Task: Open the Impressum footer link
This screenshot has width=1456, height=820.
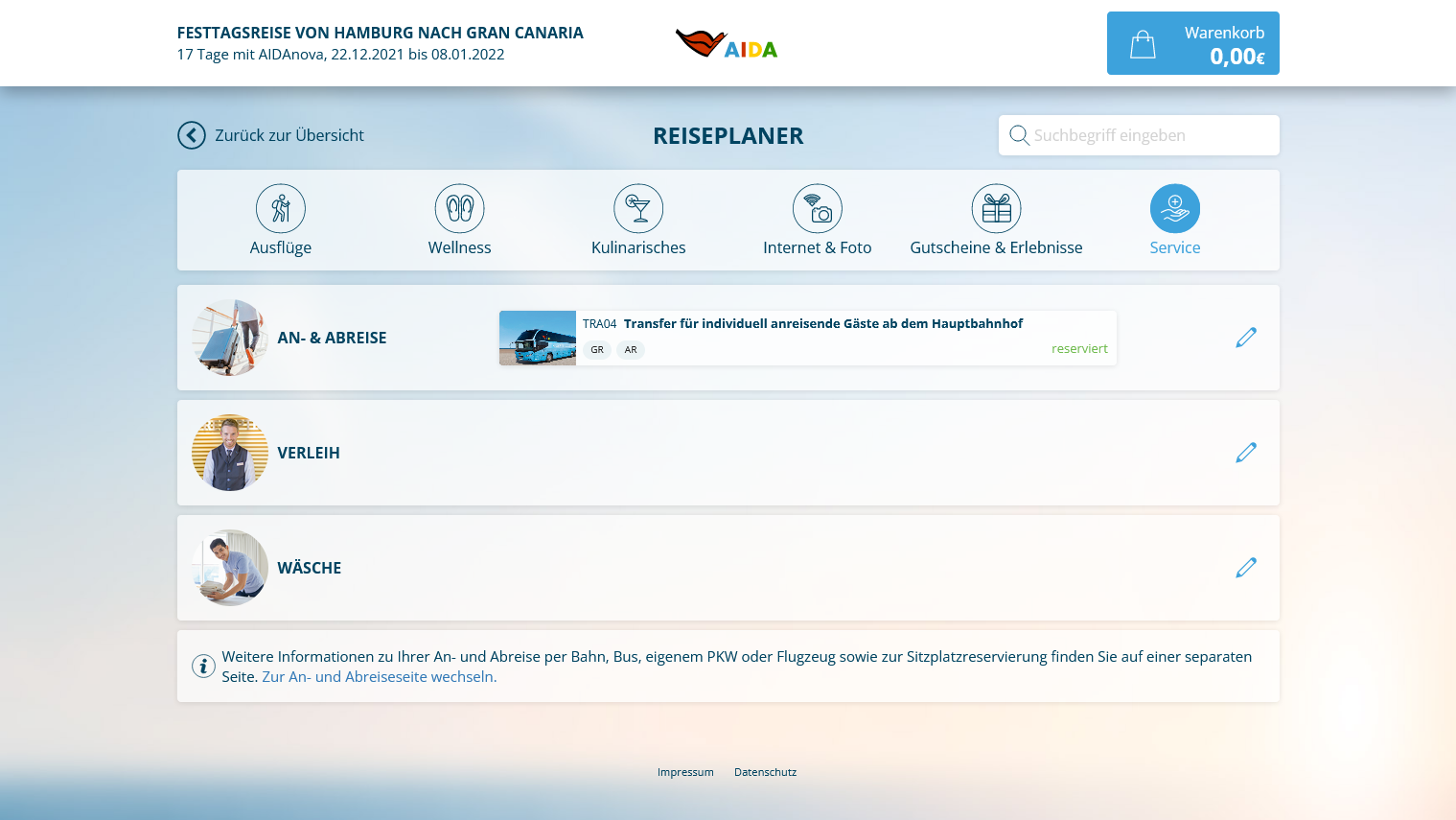Action: 685,772
